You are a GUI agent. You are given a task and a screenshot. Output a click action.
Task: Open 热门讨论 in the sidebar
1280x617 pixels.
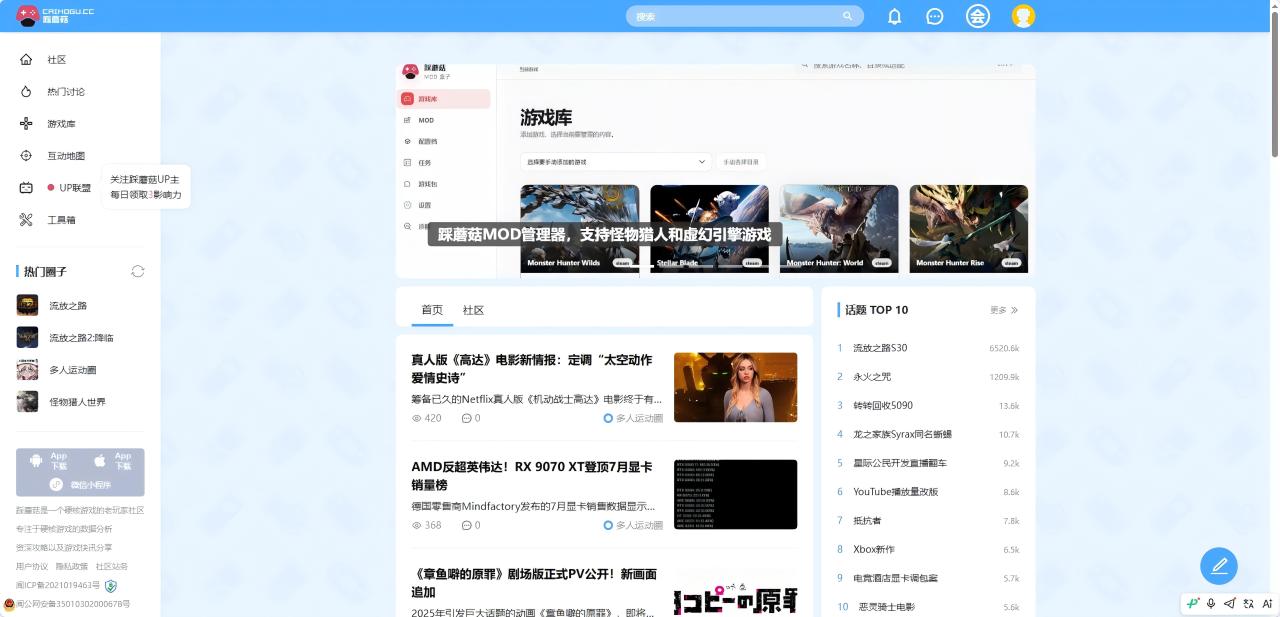[66, 92]
